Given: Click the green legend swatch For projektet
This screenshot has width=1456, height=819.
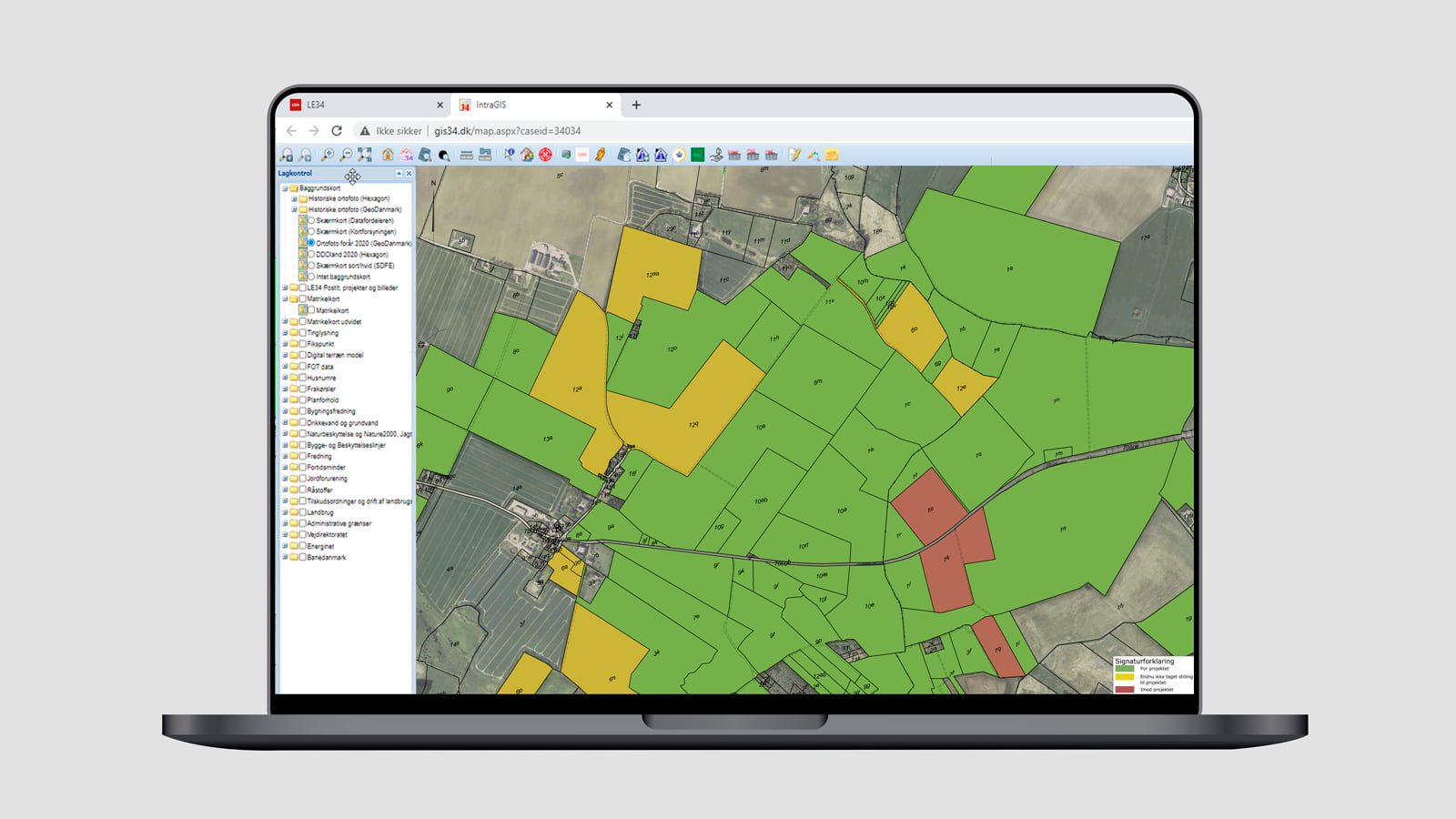Looking at the screenshot, I should pos(1125,669).
